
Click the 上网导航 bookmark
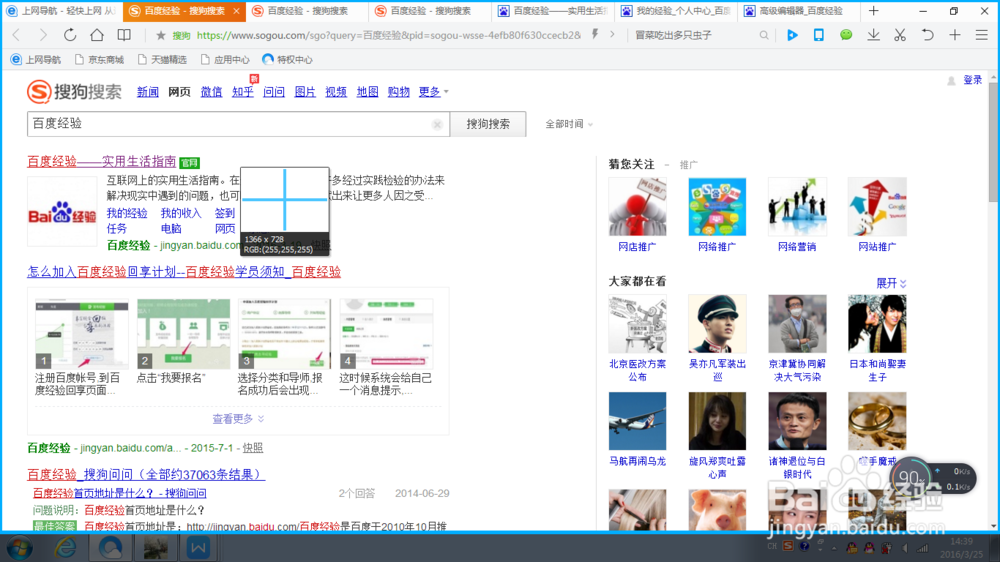click(x=36, y=60)
